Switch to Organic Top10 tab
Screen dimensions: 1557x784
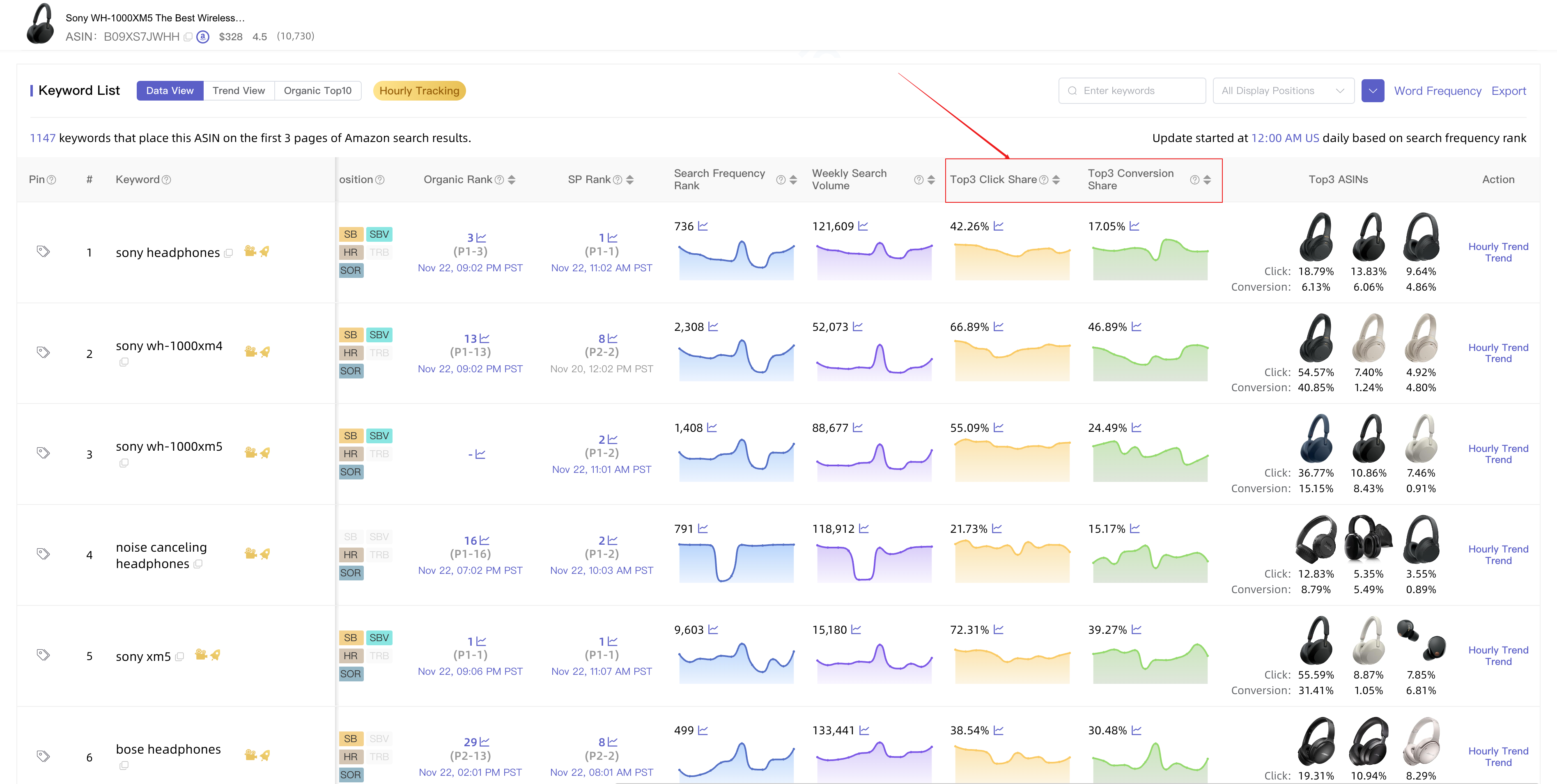click(x=317, y=91)
